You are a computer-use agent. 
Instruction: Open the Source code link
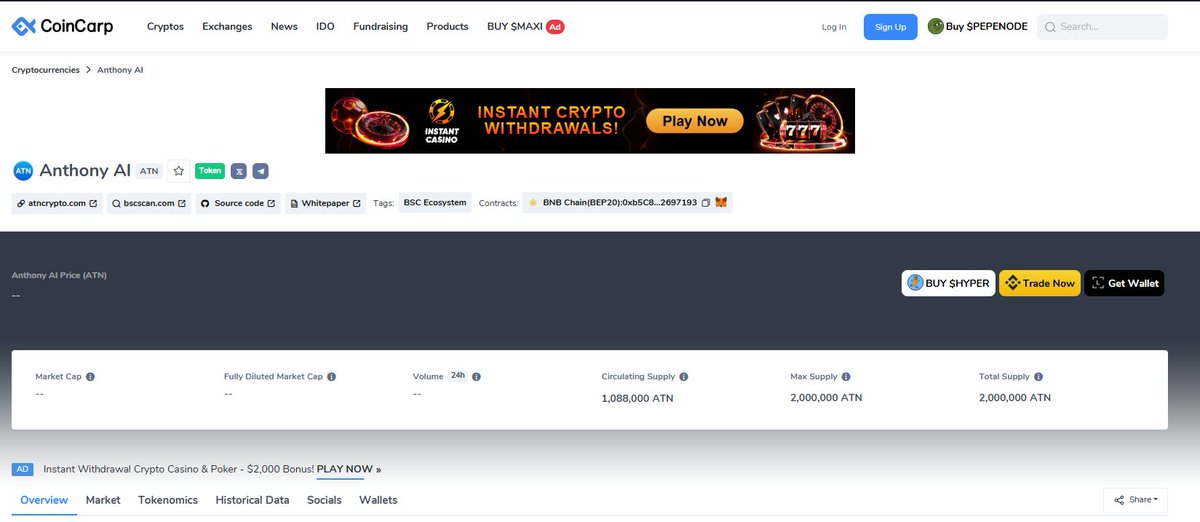point(237,203)
